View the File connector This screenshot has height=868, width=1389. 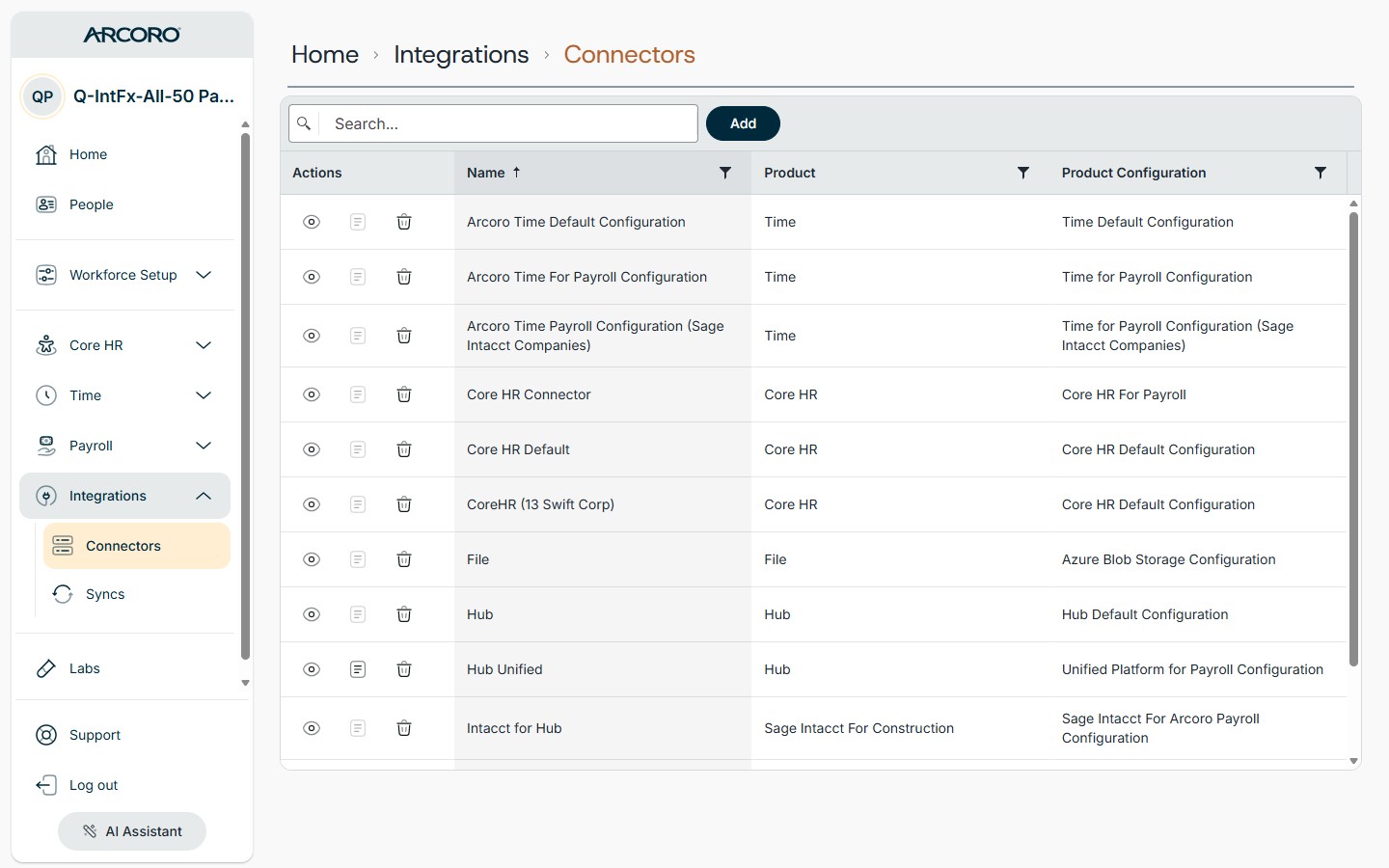coord(312,559)
